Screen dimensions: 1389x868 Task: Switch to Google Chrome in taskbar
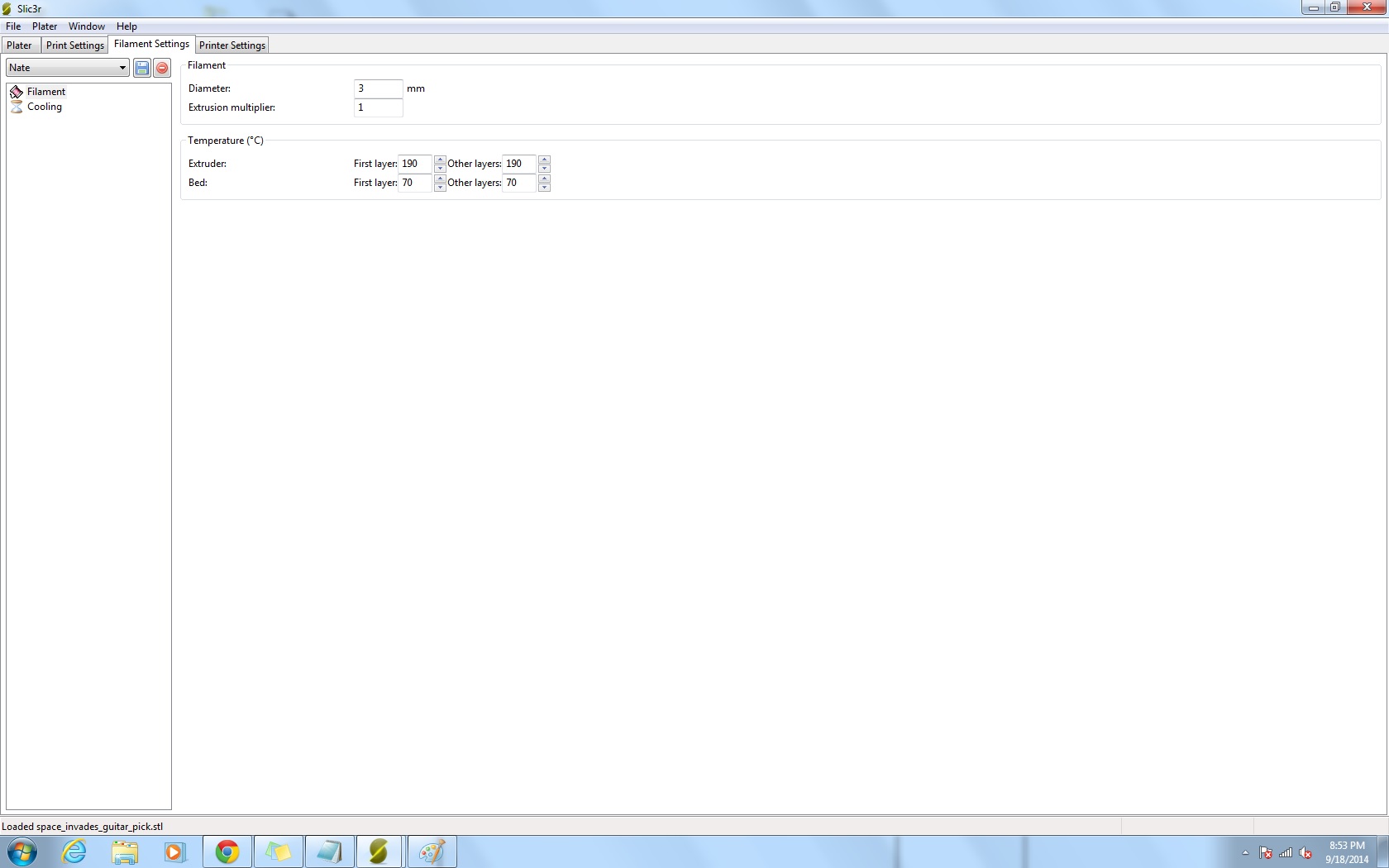click(x=227, y=851)
